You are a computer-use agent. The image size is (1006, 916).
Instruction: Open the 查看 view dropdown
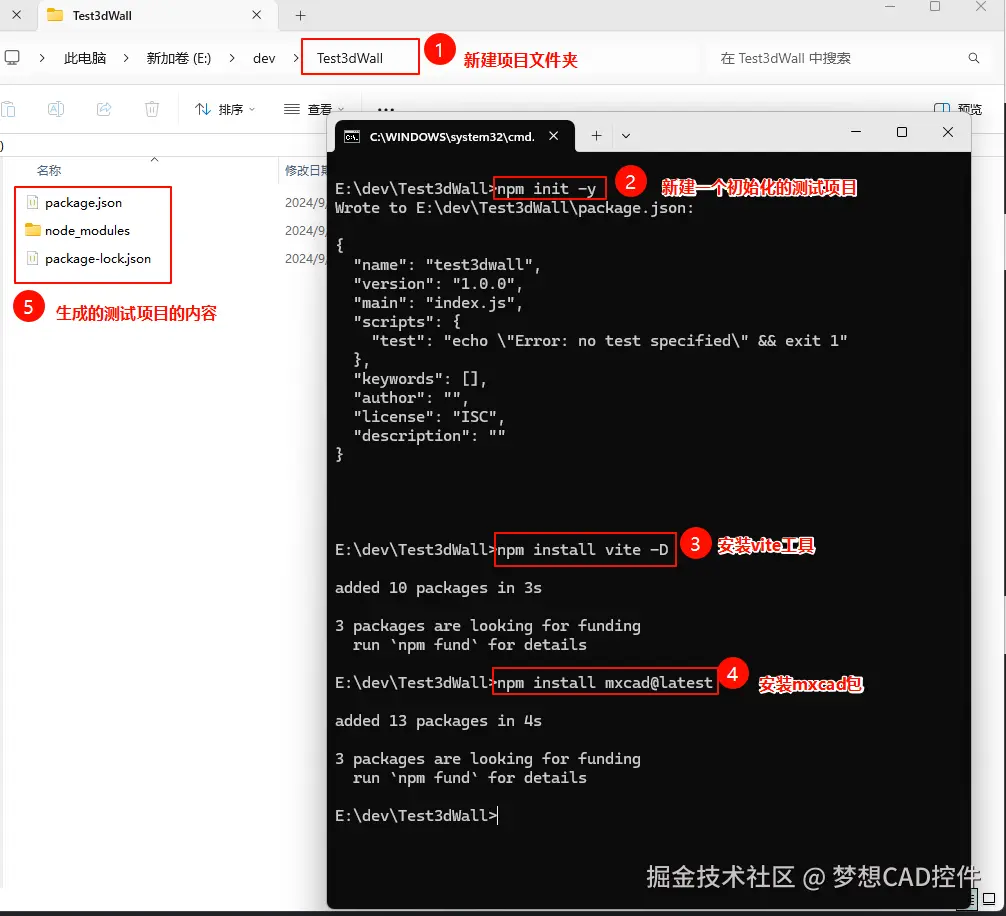click(x=314, y=110)
